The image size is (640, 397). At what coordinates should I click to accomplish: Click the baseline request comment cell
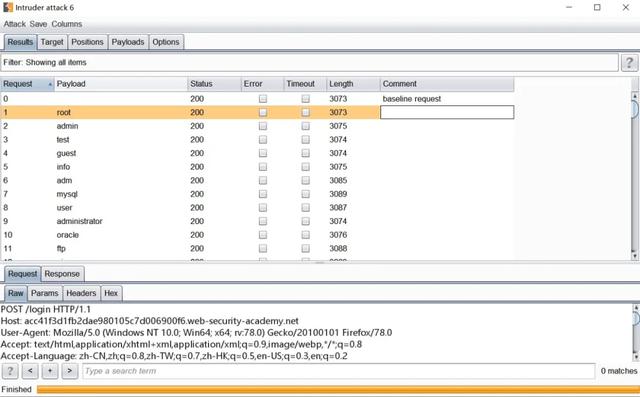447,99
